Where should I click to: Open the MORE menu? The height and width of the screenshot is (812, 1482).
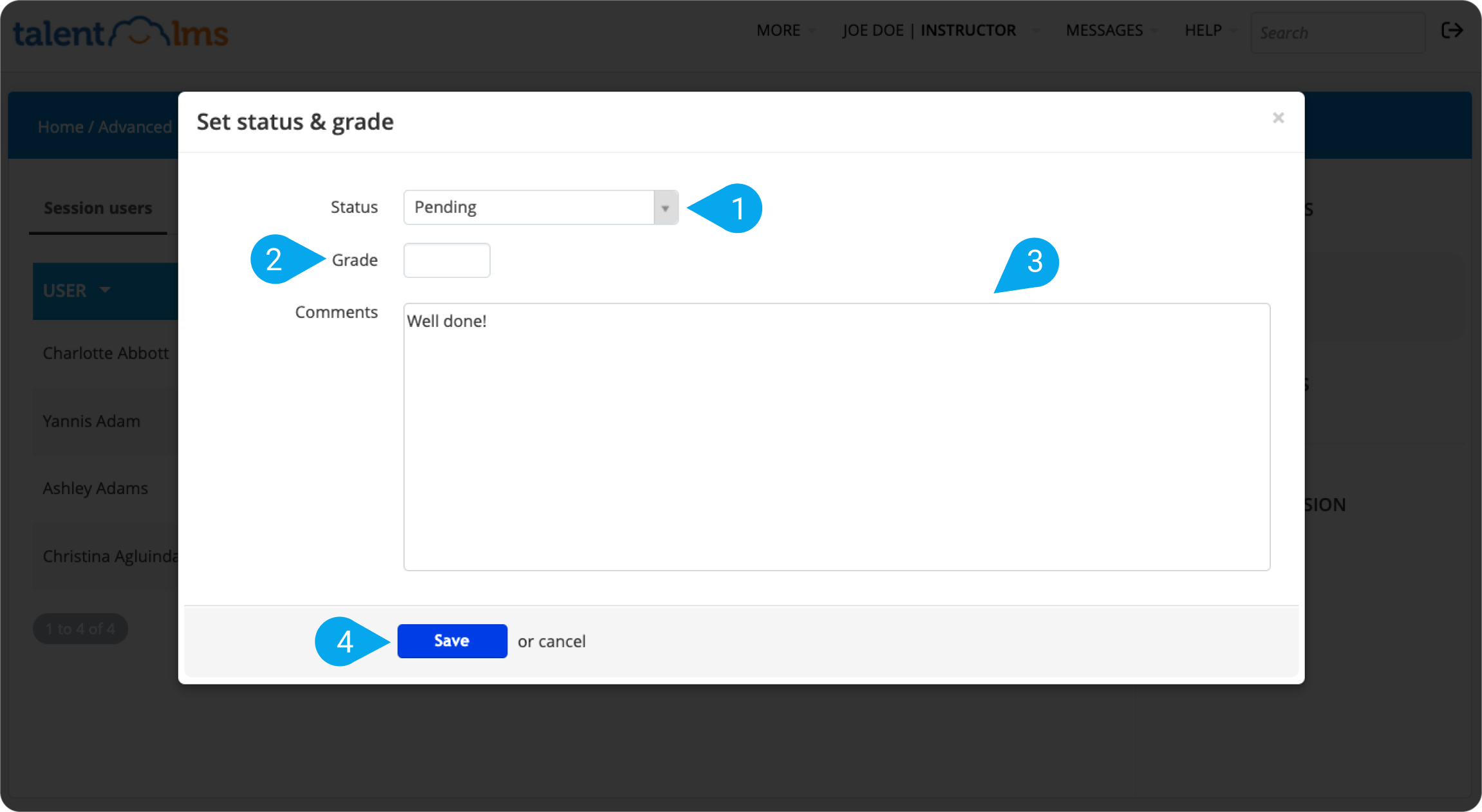tap(785, 30)
